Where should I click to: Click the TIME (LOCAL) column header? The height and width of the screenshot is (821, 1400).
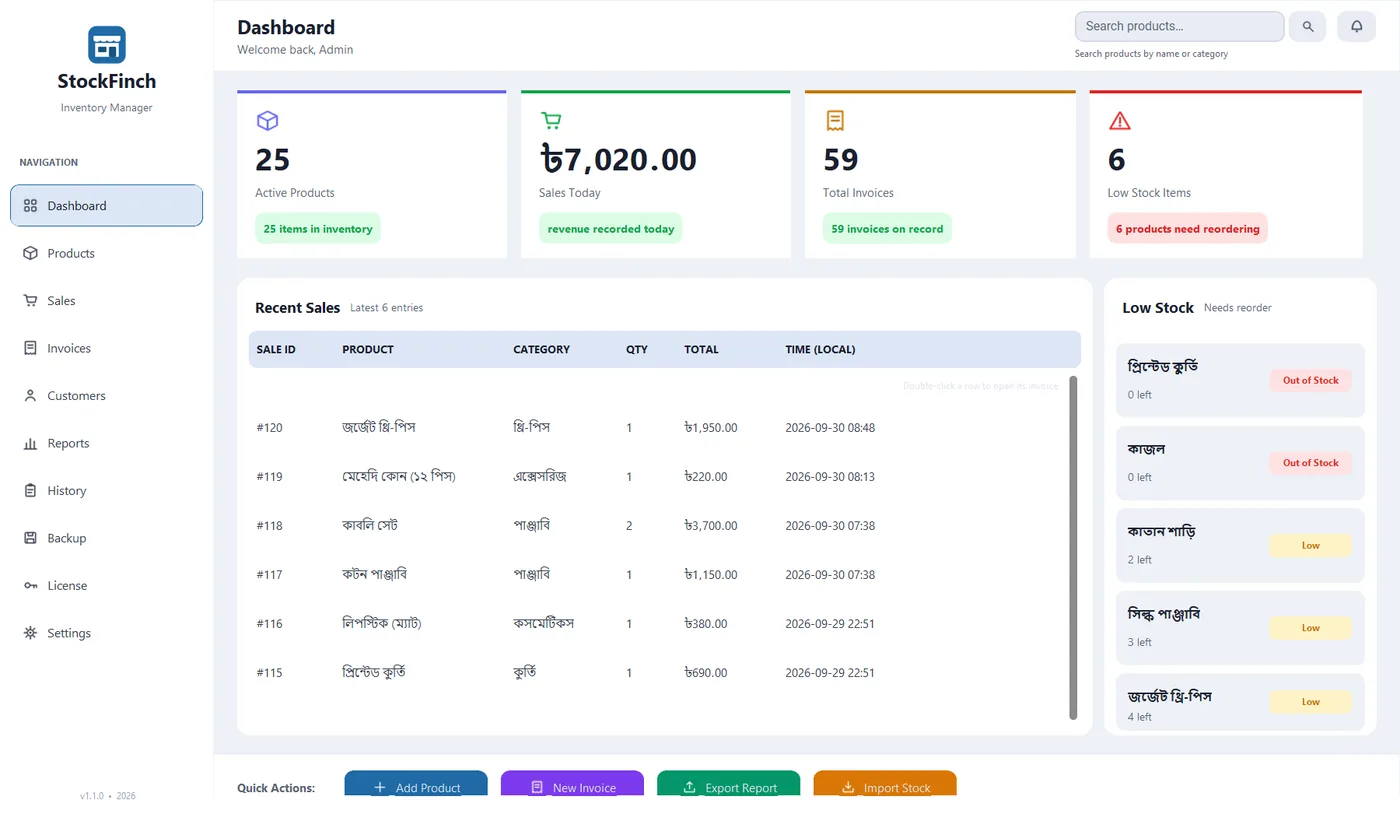tap(820, 349)
